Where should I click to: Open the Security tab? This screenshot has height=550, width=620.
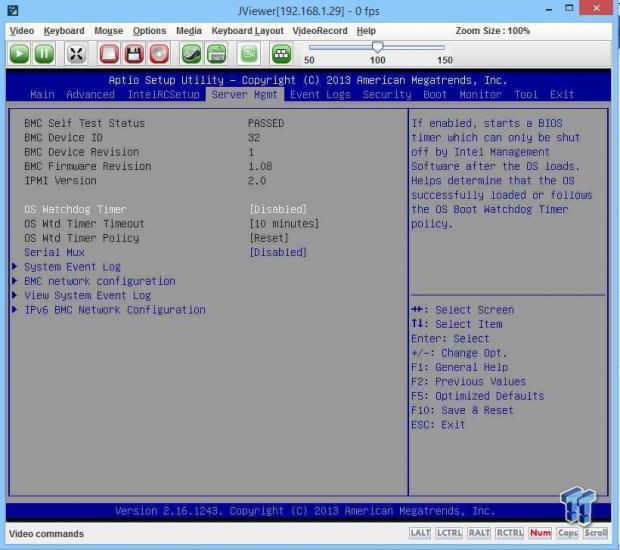(x=387, y=95)
